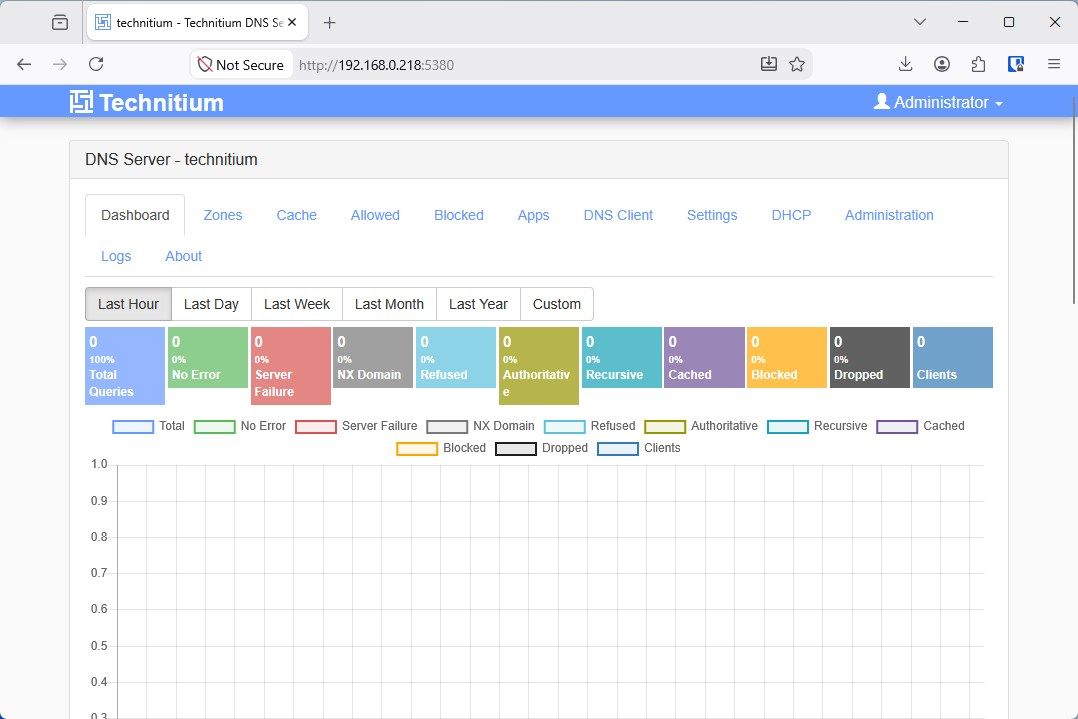Viewport: 1078px width, 719px height.
Task: Toggle NX Domain legend entry
Action: pyautogui.click(x=481, y=426)
